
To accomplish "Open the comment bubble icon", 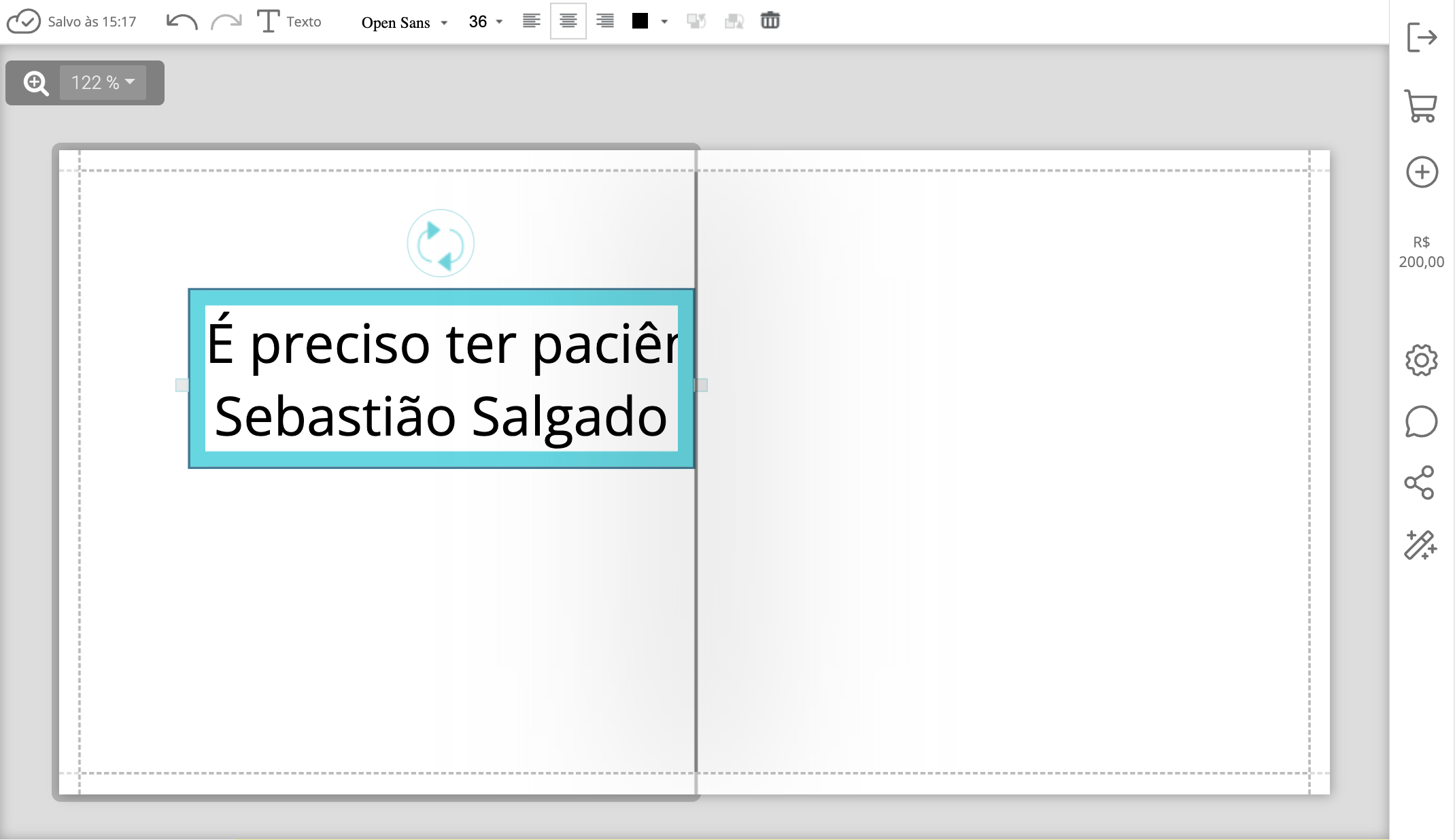I will (x=1421, y=422).
